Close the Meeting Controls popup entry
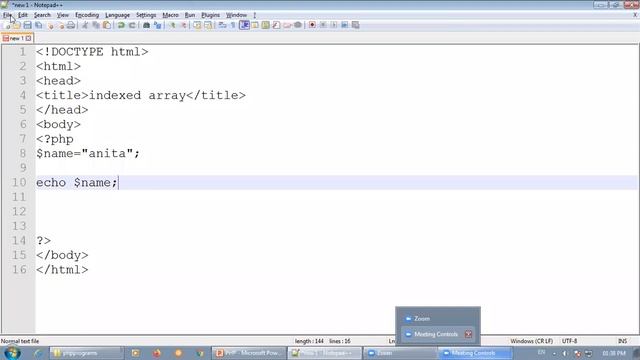The width and height of the screenshot is (640, 360). pyautogui.click(x=469, y=334)
